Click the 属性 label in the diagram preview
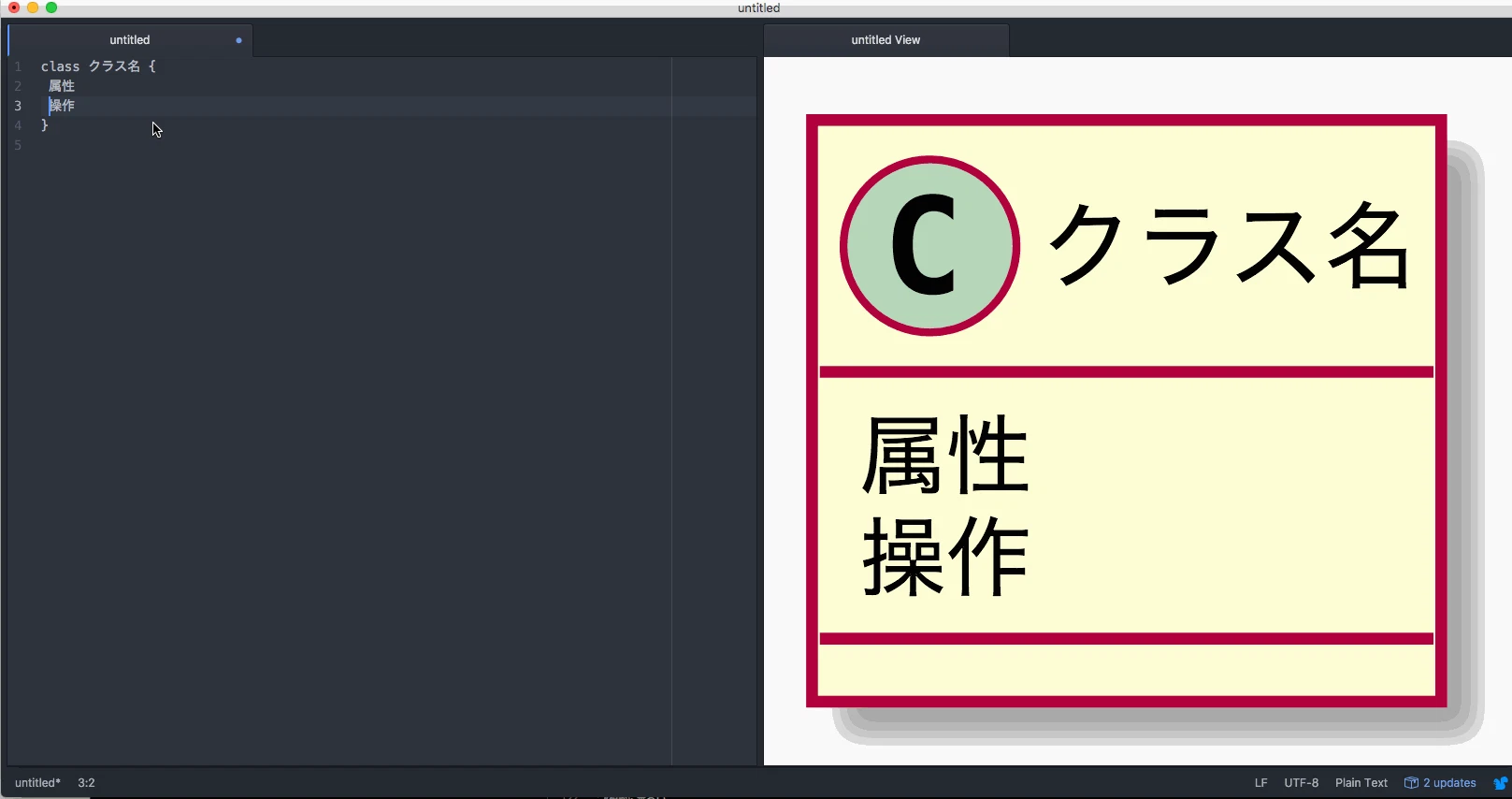This screenshot has height=799, width=1512. 945,456
